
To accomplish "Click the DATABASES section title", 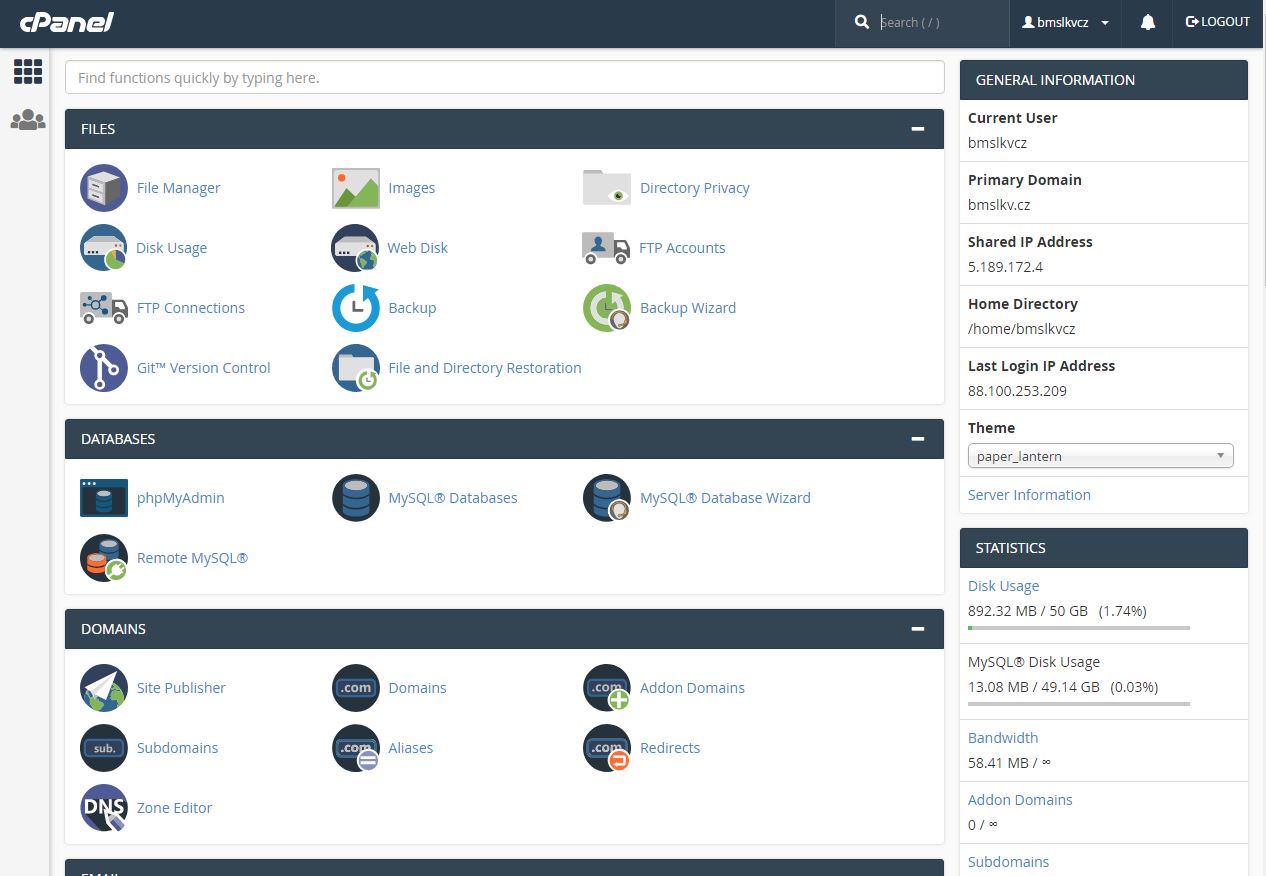I will pos(118,439).
